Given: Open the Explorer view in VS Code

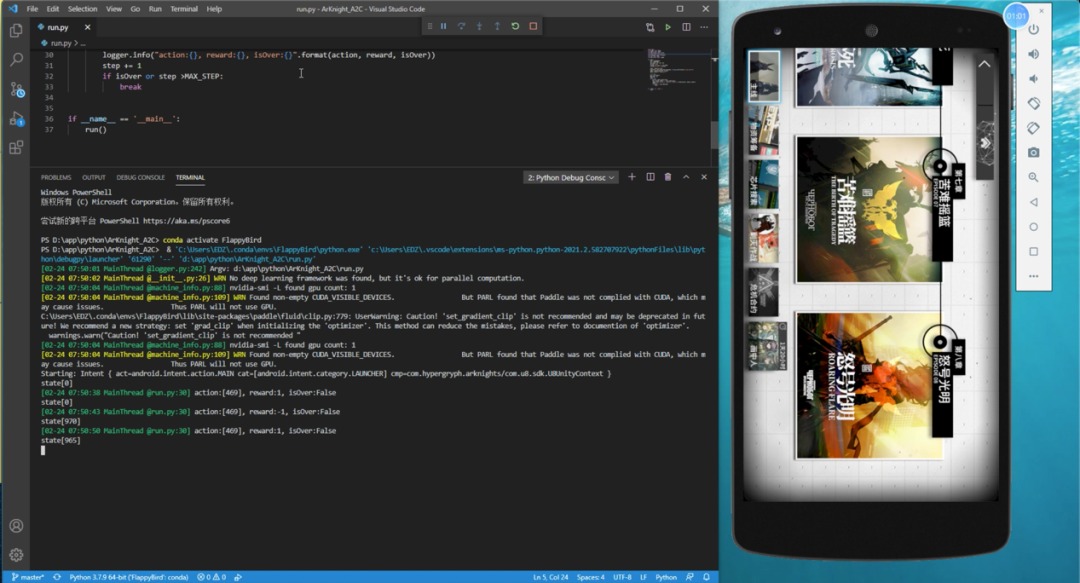Looking at the screenshot, I should tap(16, 30).
